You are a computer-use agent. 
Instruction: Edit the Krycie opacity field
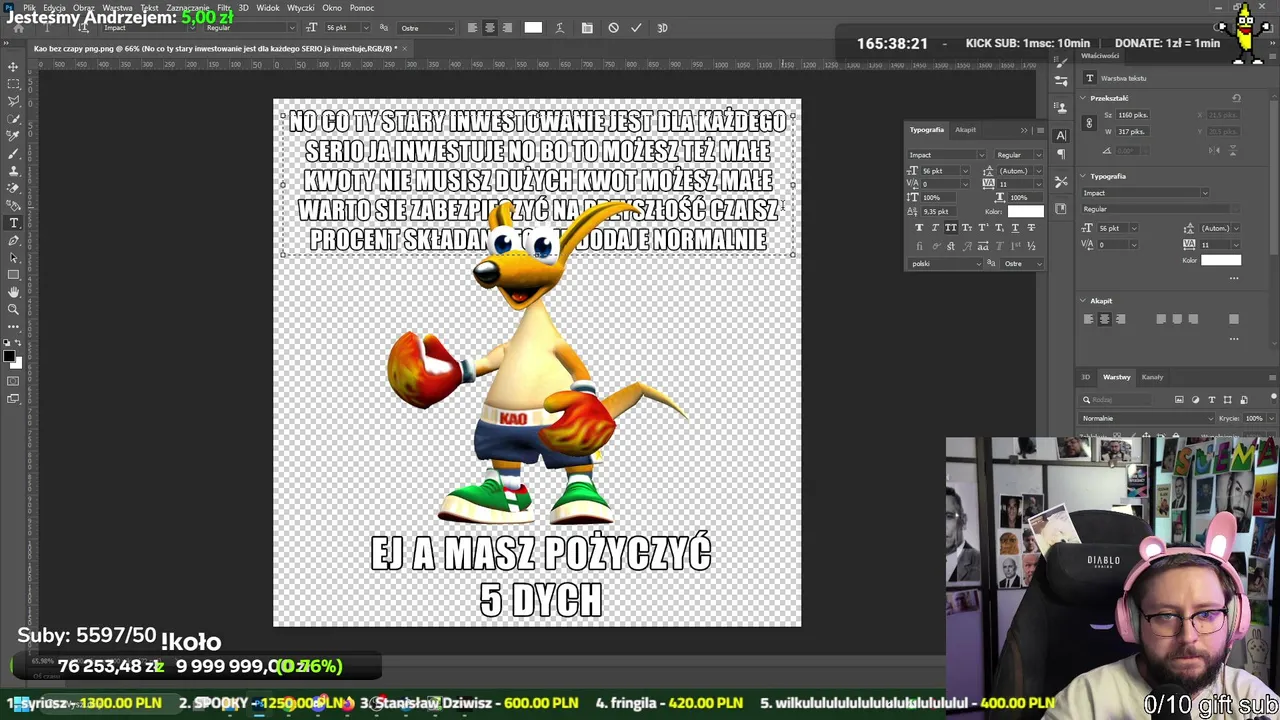coord(1254,418)
